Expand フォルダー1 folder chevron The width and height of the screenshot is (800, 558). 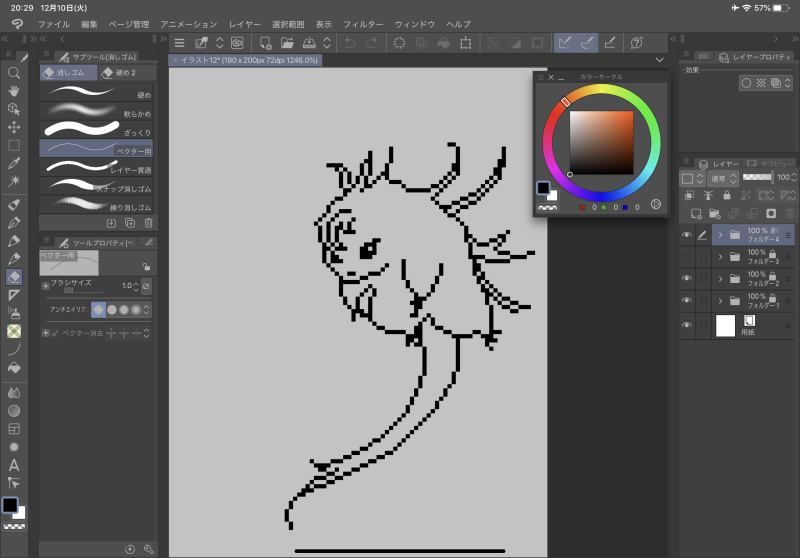pos(720,300)
